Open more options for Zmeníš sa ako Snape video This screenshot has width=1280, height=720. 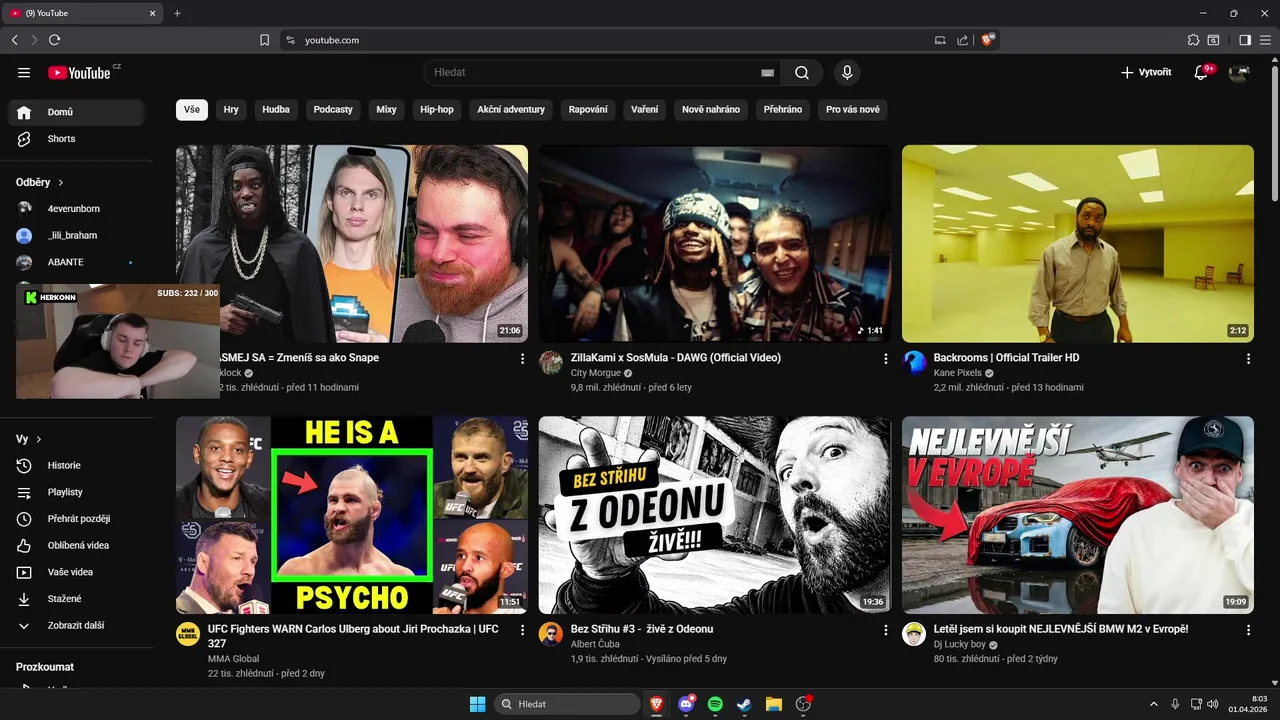[x=522, y=358]
